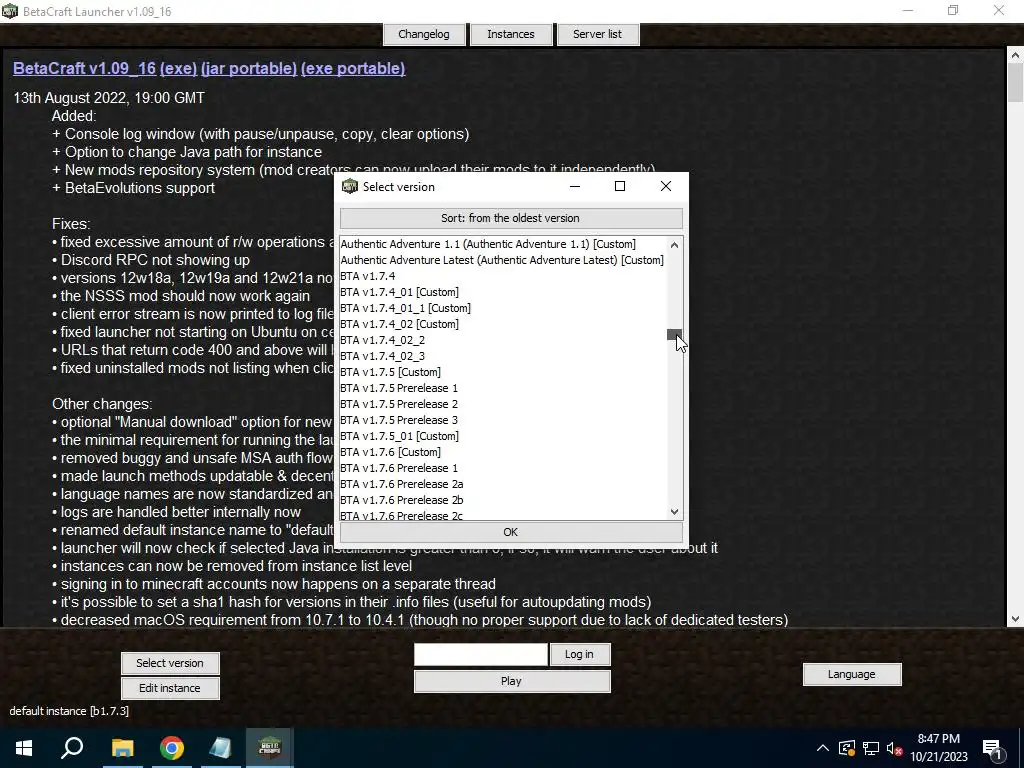
Task: Open the Instances tab
Action: tap(511, 34)
